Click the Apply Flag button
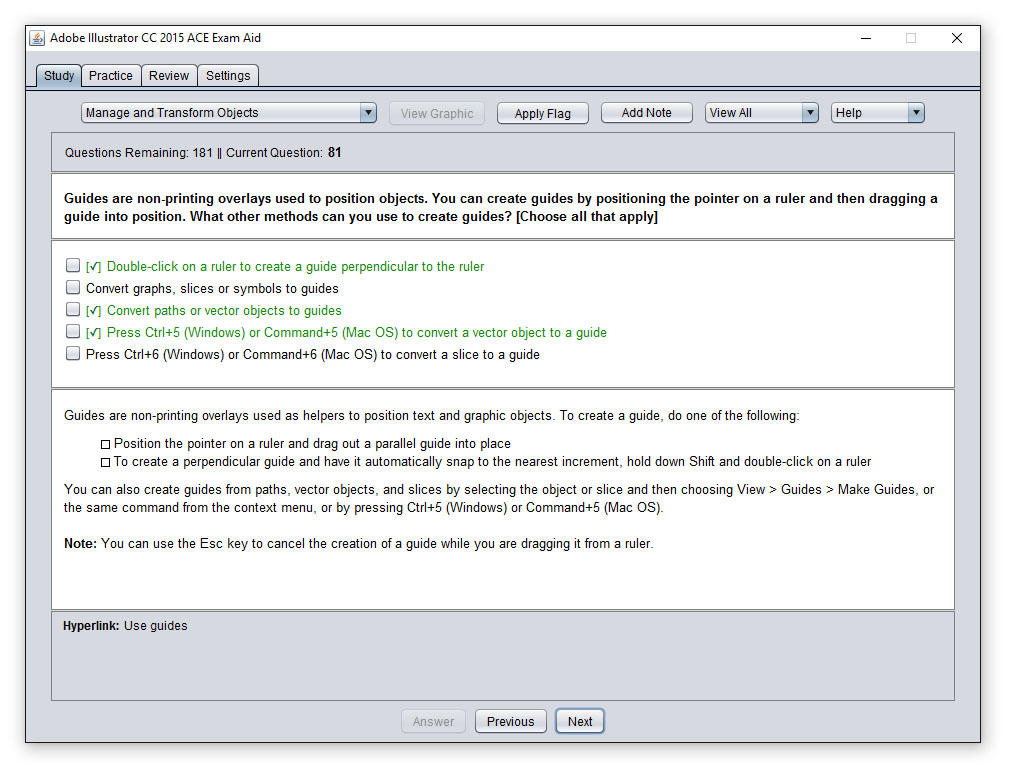Image resolution: width=1011 pixels, height=768 pixels. [543, 113]
